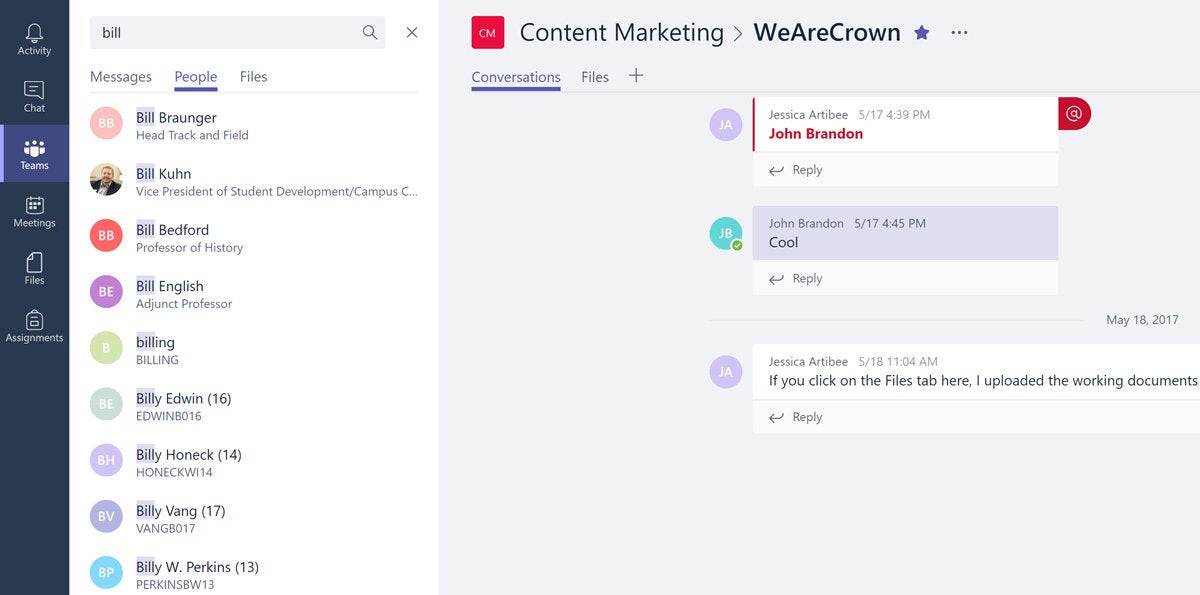
Task: Click Billy Vang's BV avatar
Action: click(106, 516)
